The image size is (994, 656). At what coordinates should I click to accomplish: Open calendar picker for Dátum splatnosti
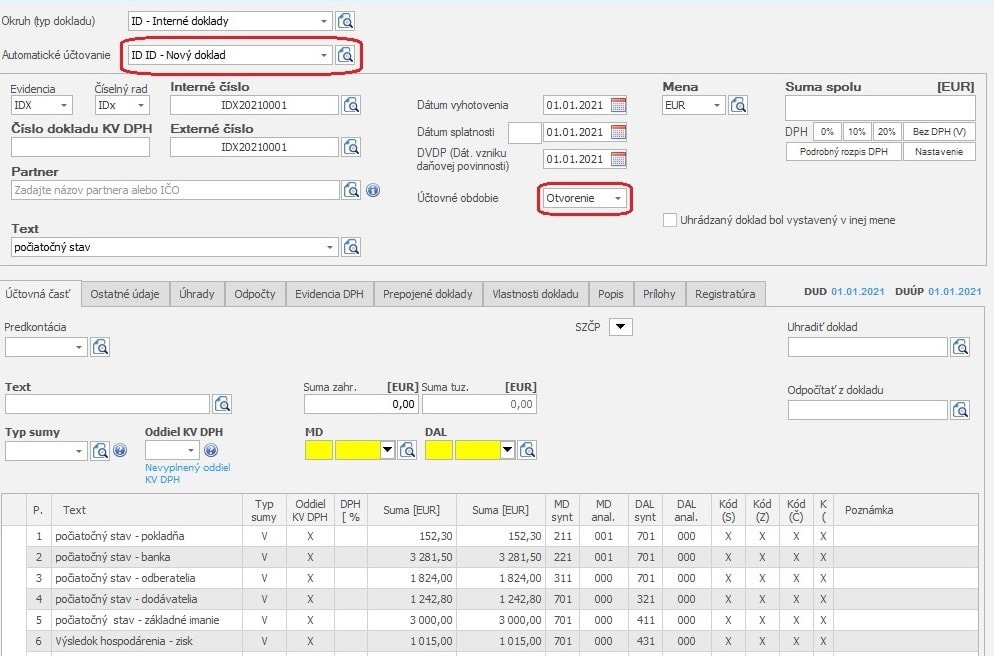pyautogui.click(x=618, y=132)
